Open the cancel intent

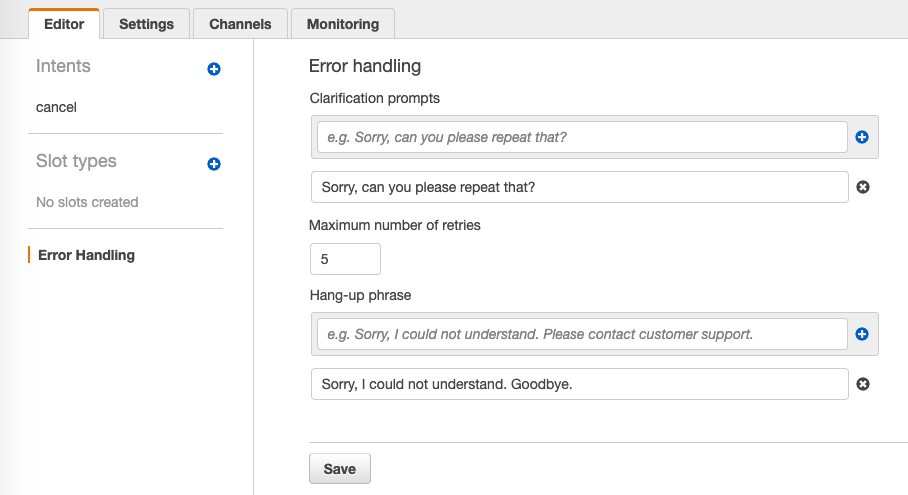click(56, 107)
